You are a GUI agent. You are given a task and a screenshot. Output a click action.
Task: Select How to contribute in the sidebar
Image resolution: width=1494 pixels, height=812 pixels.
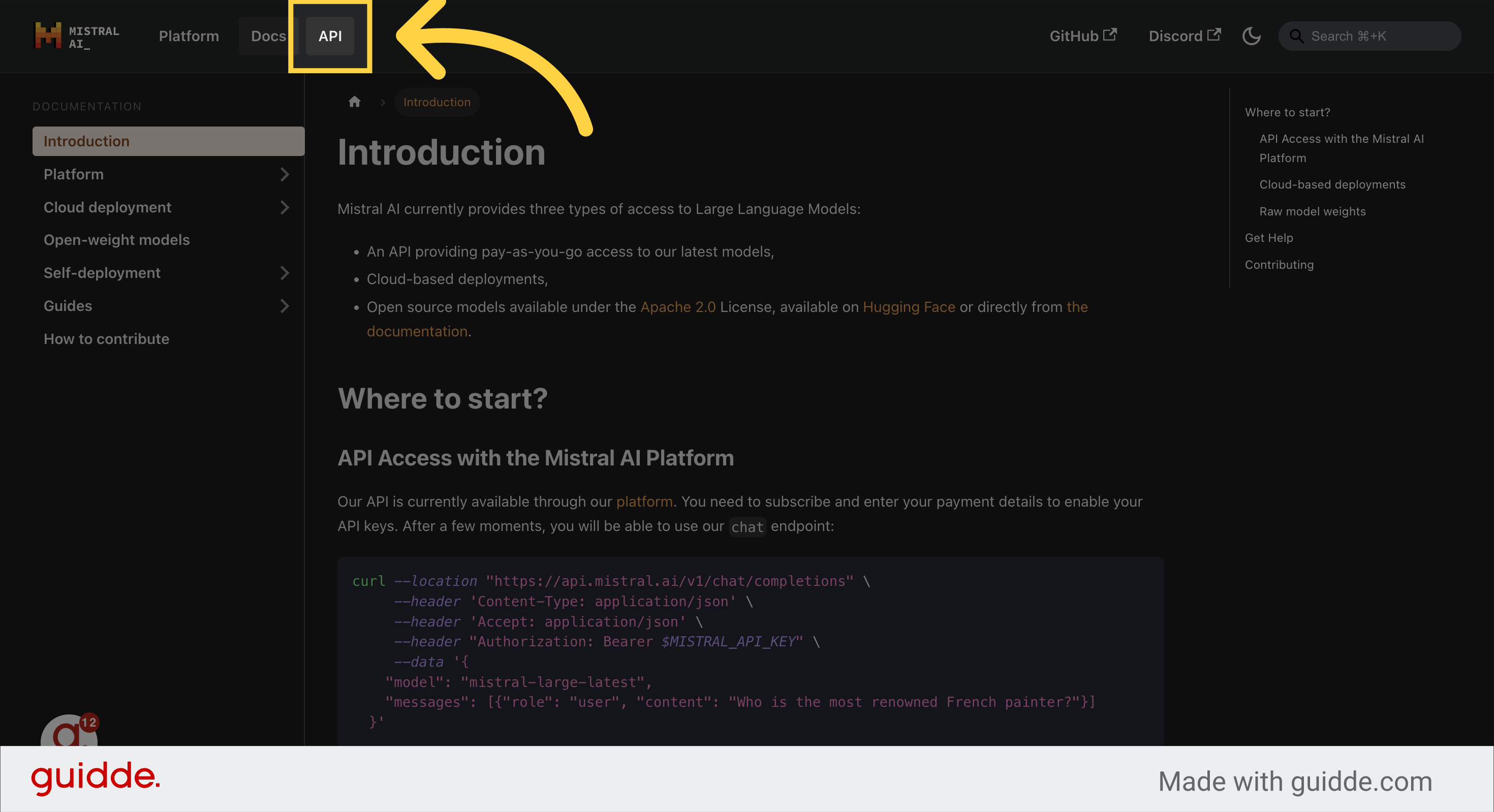point(107,339)
